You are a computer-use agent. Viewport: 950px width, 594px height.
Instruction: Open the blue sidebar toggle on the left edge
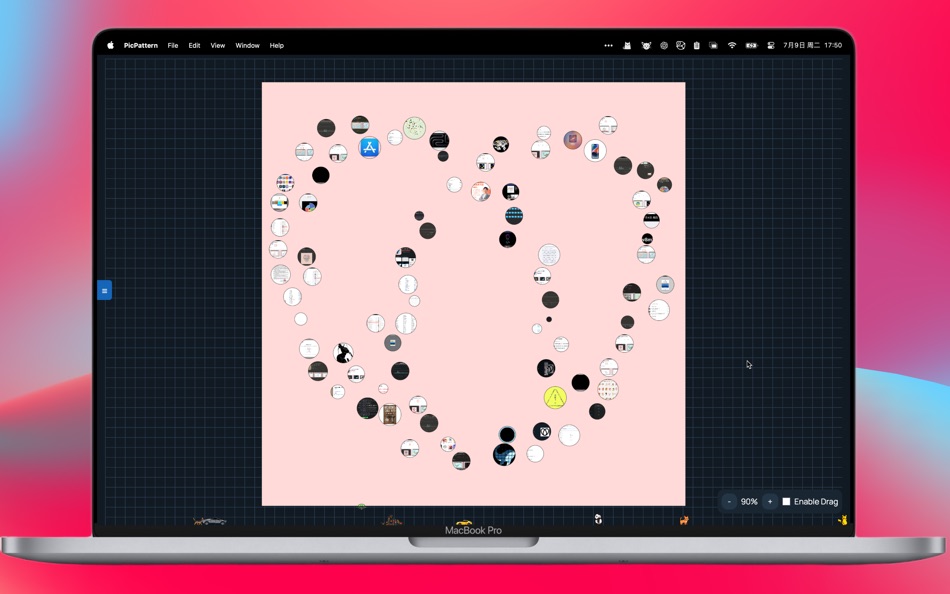click(105, 290)
